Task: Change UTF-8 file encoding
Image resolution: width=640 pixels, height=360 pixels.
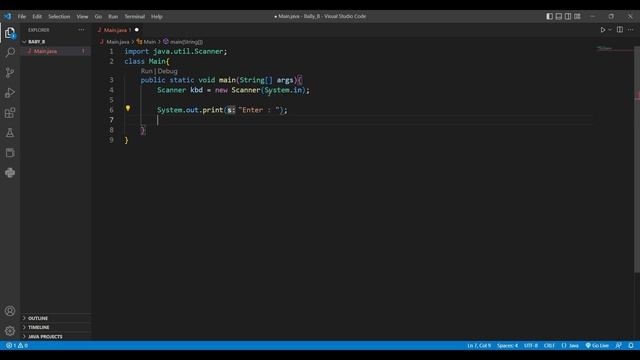Action: pyautogui.click(x=531, y=345)
